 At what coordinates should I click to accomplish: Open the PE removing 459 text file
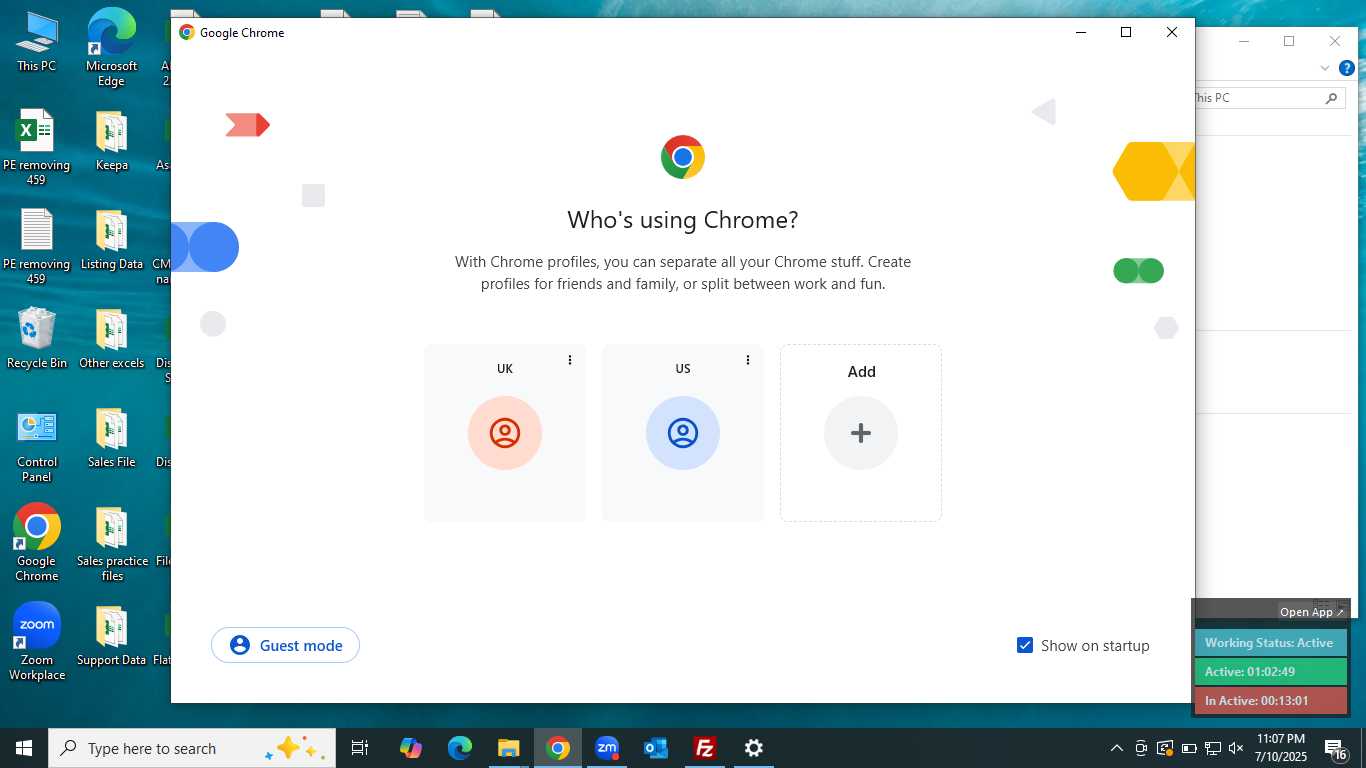(x=37, y=246)
